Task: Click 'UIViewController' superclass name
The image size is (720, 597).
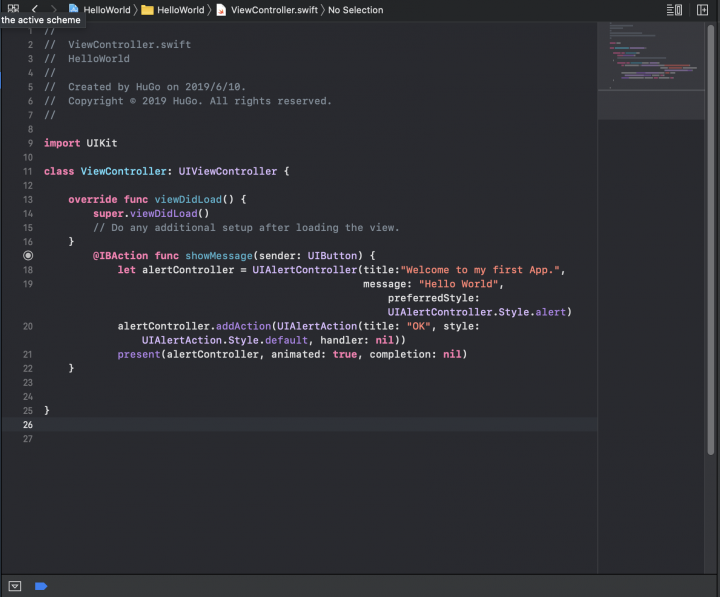Action: [x=228, y=171]
